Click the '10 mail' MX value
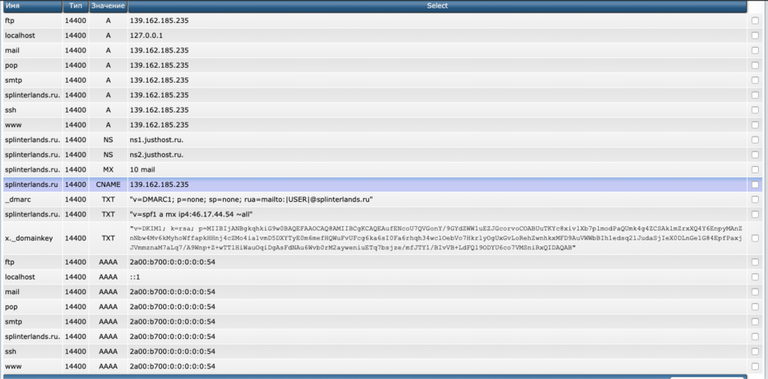Image resolution: width=768 pixels, height=379 pixels. click(143, 169)
